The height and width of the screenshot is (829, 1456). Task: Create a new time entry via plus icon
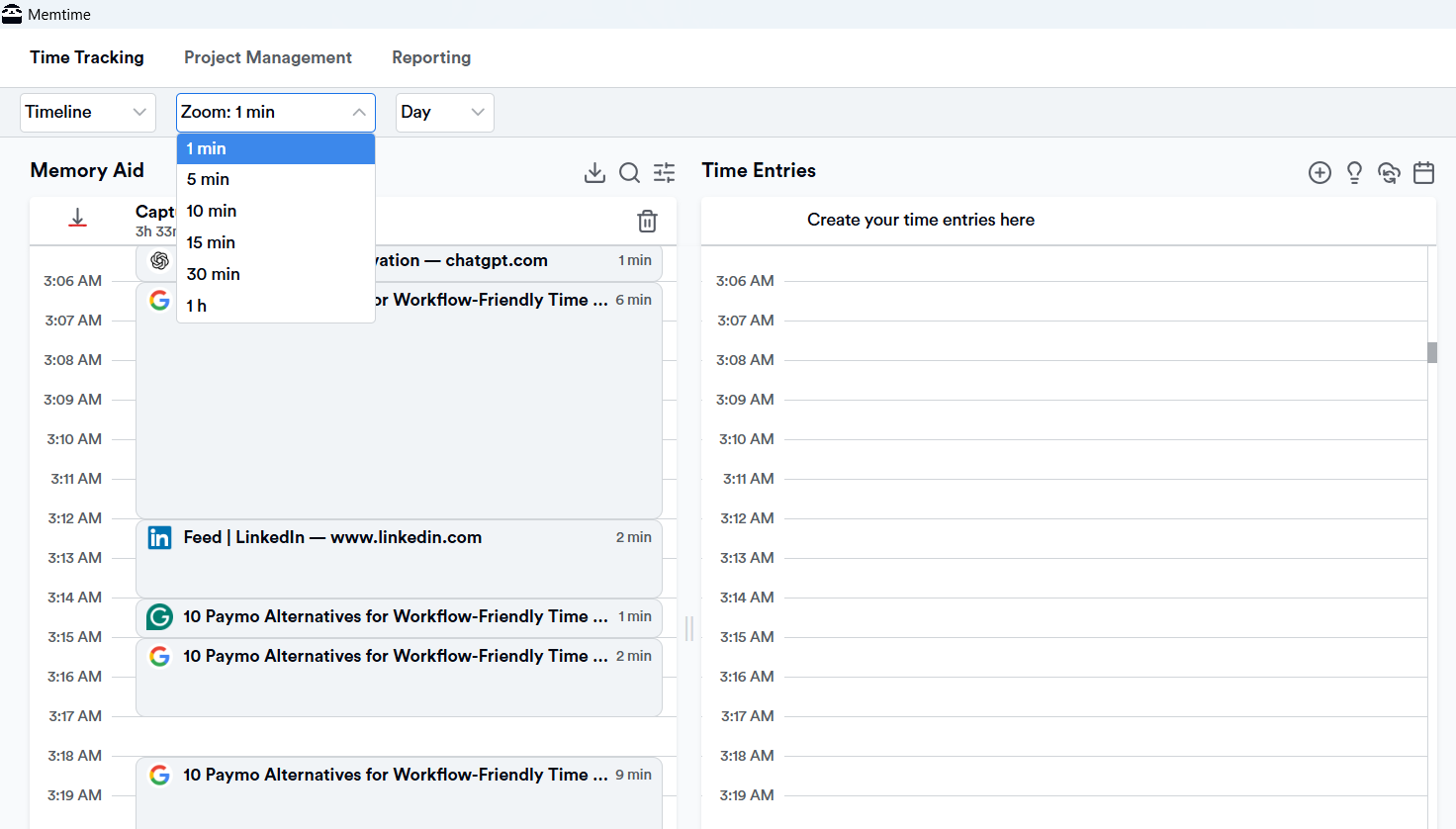[x=1319, y=172]
